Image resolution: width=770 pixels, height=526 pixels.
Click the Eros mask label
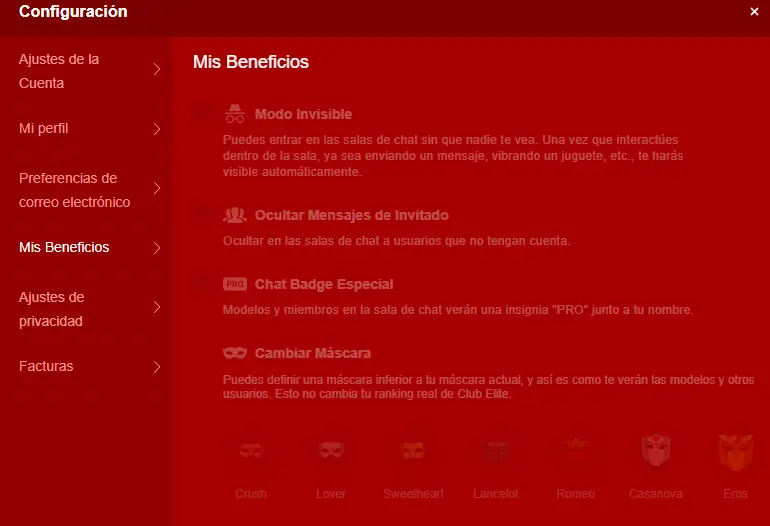[735, 494]
